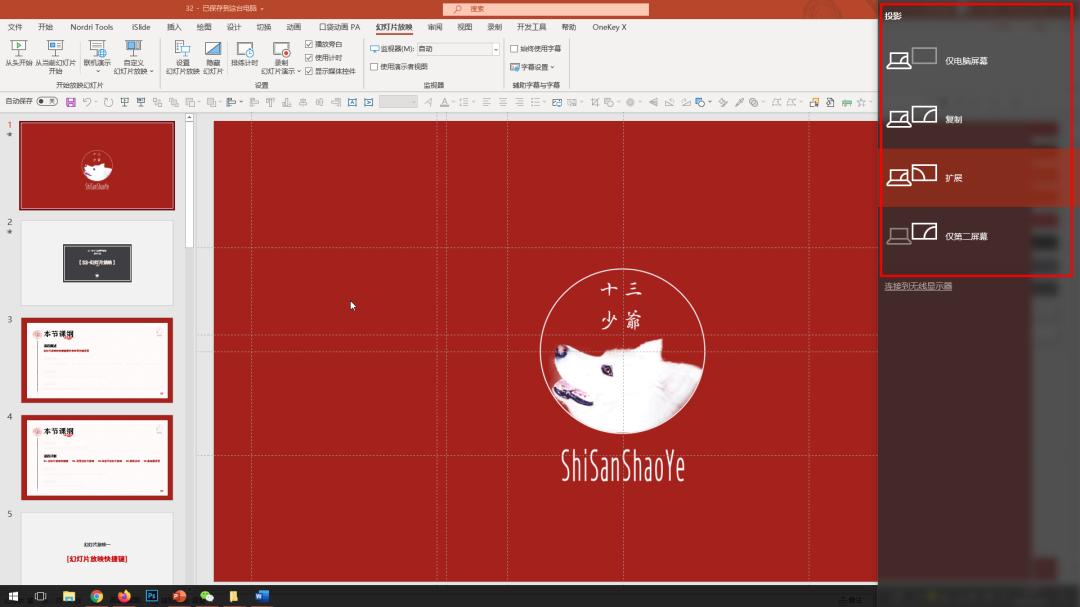Toggle the AutoSave (自动保存) switch
The height and width of the screenshot is (607, 1080).
point(47,102)
